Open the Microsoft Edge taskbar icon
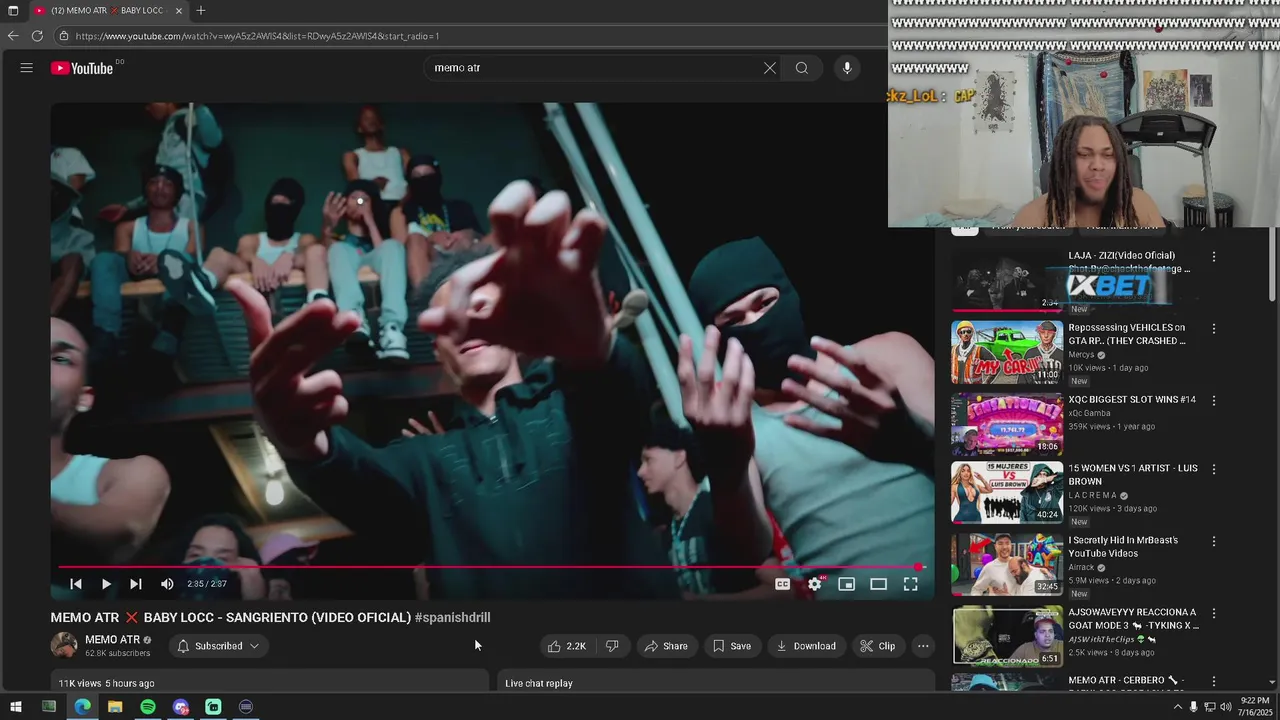This screenshot has width=1280, height=720. pyautogui.click(x=82, y=707)
